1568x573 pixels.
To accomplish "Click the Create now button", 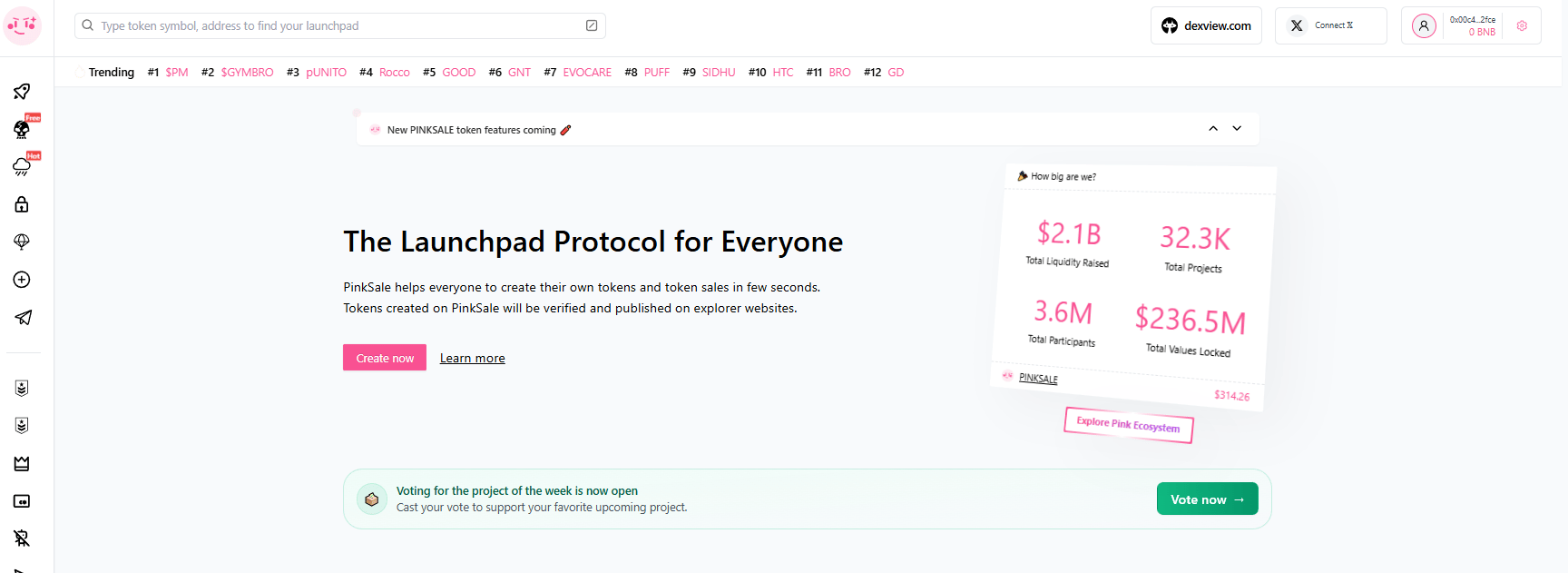I will pyautogui.click(x=385, y=358).
